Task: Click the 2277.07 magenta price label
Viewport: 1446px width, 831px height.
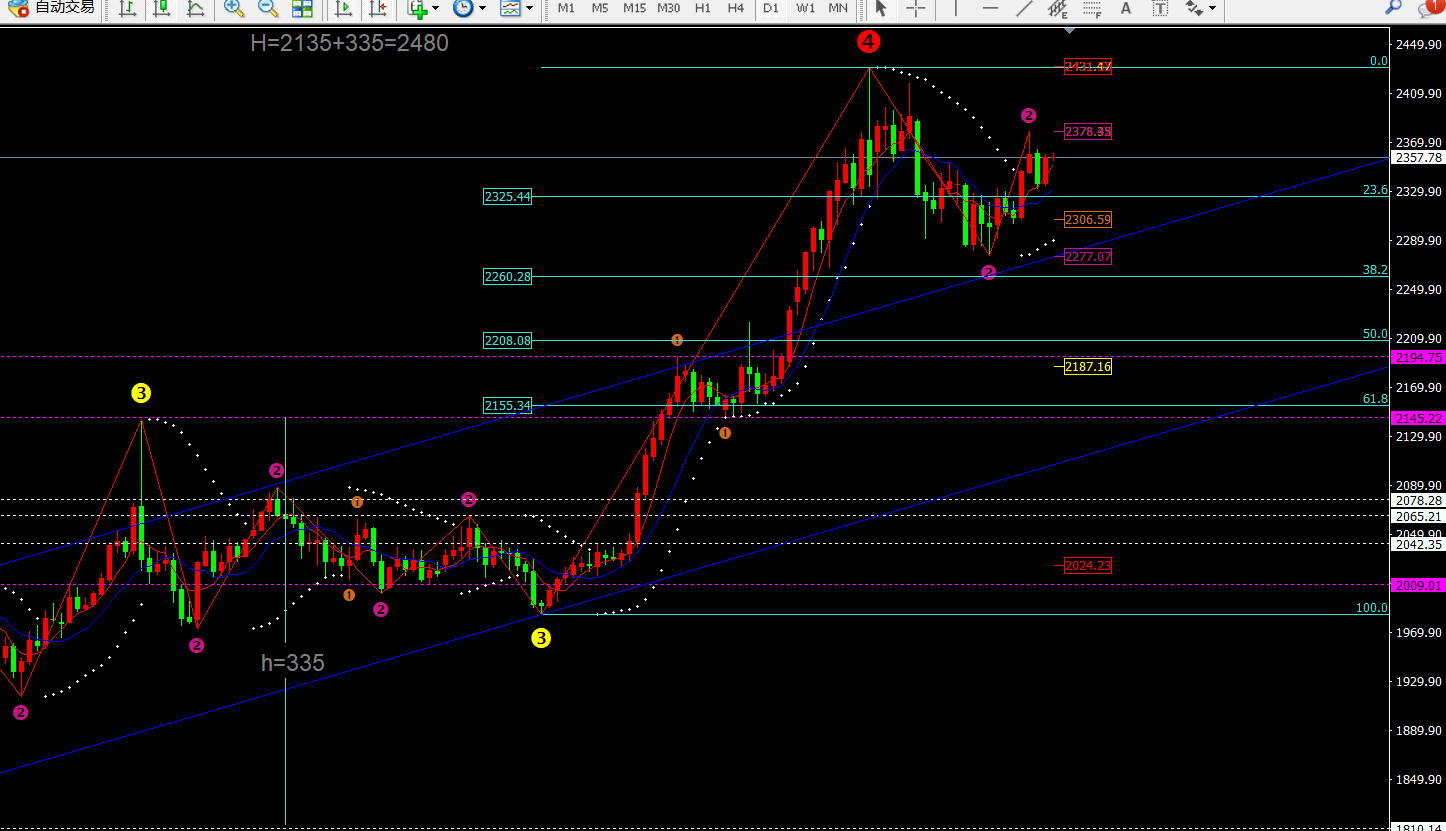Action: (1087, 257)
